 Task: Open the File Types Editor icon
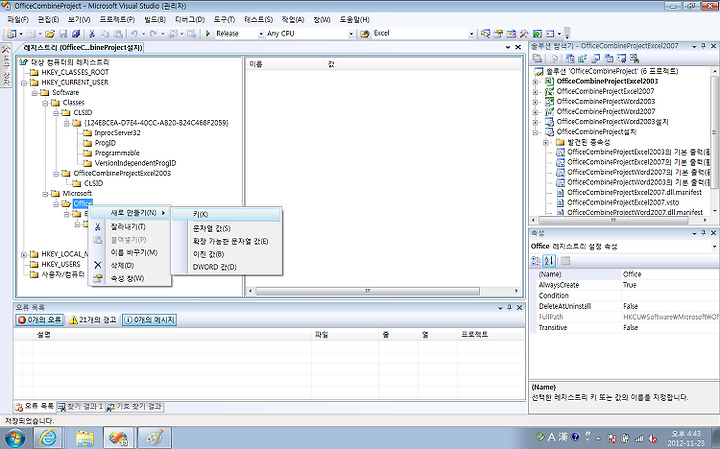[x=596, y=58]
